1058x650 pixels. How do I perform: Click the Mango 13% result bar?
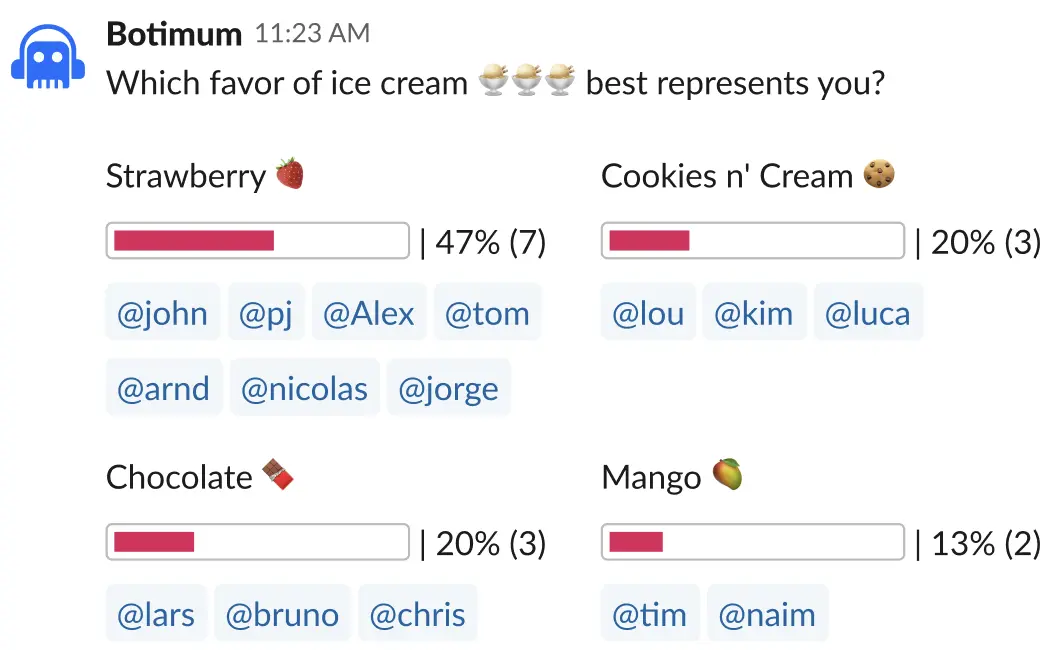click(753, 541)
